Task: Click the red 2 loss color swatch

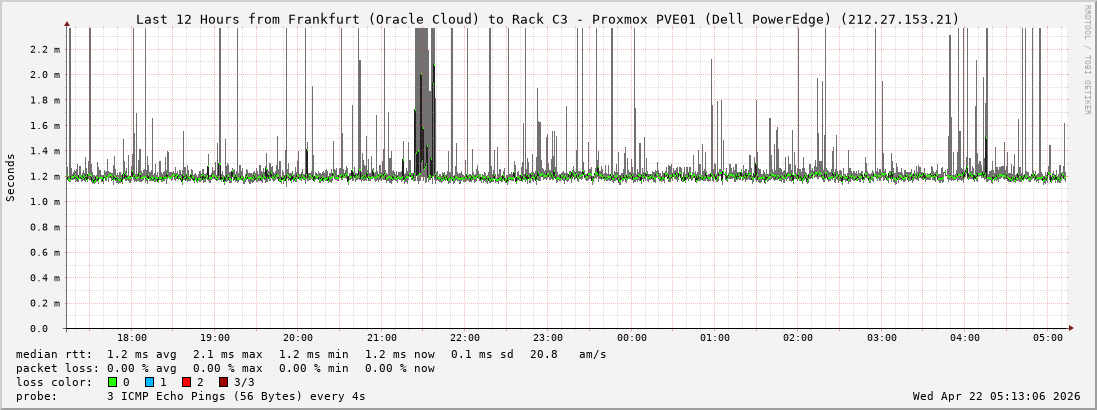Action: [186, 382]
